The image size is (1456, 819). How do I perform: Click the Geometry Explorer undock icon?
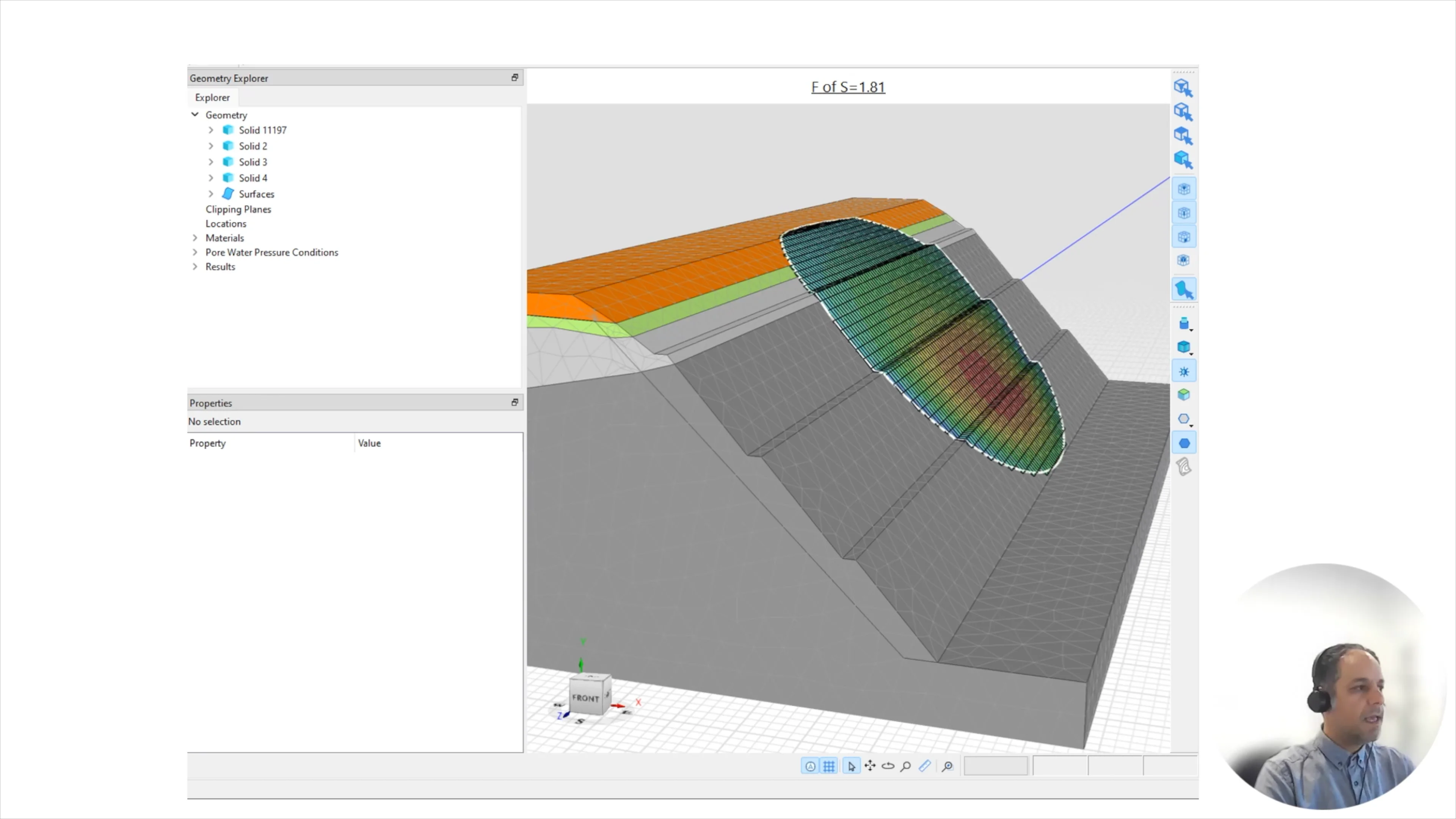515,77
